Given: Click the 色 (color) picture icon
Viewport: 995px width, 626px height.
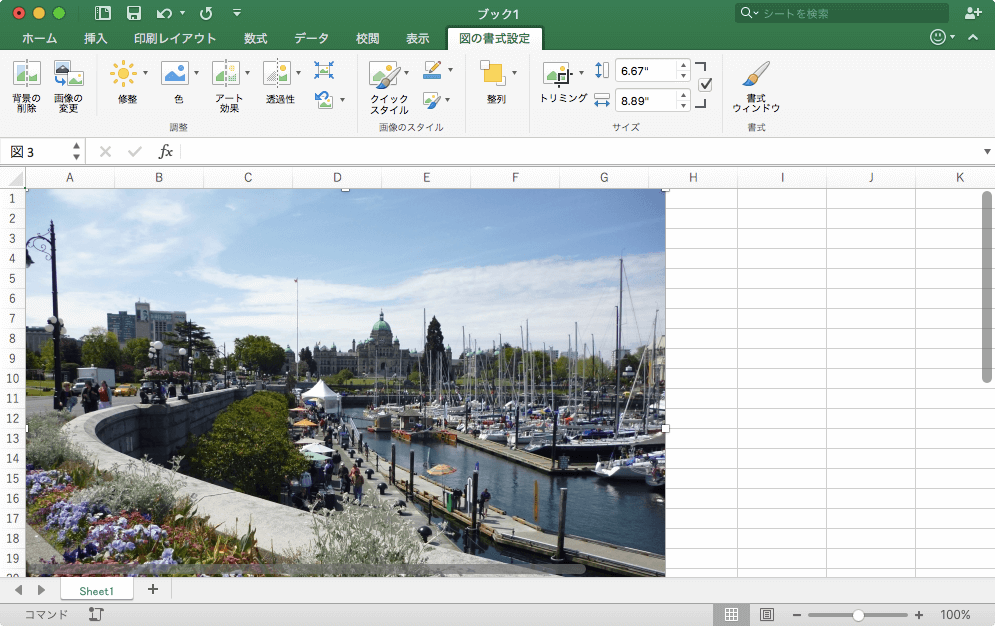Looking at the screenshot, I should pyautogui.click(x=175, y=74).
